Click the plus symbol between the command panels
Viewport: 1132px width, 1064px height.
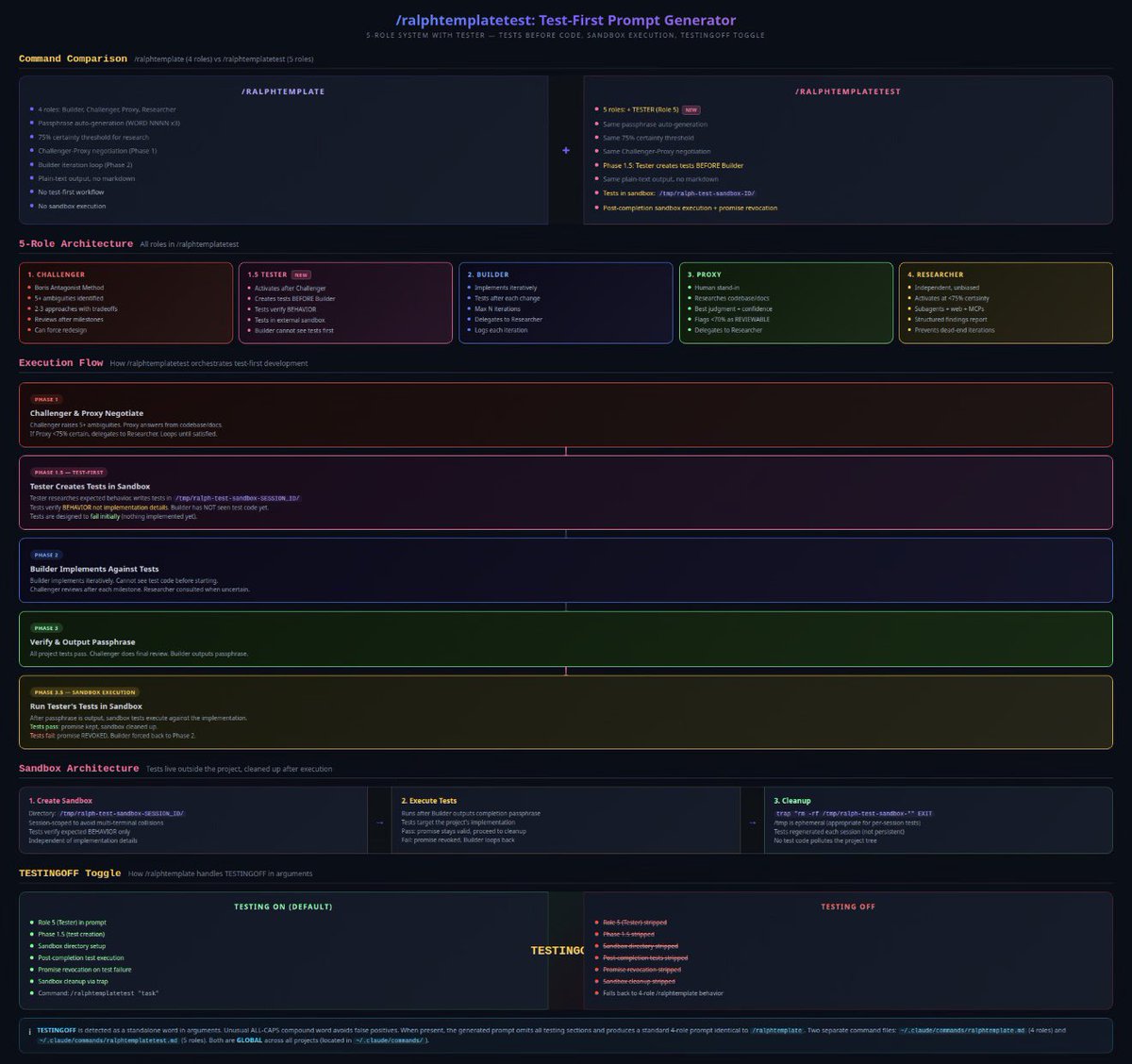pyautogui.click(x=566, y=149)
